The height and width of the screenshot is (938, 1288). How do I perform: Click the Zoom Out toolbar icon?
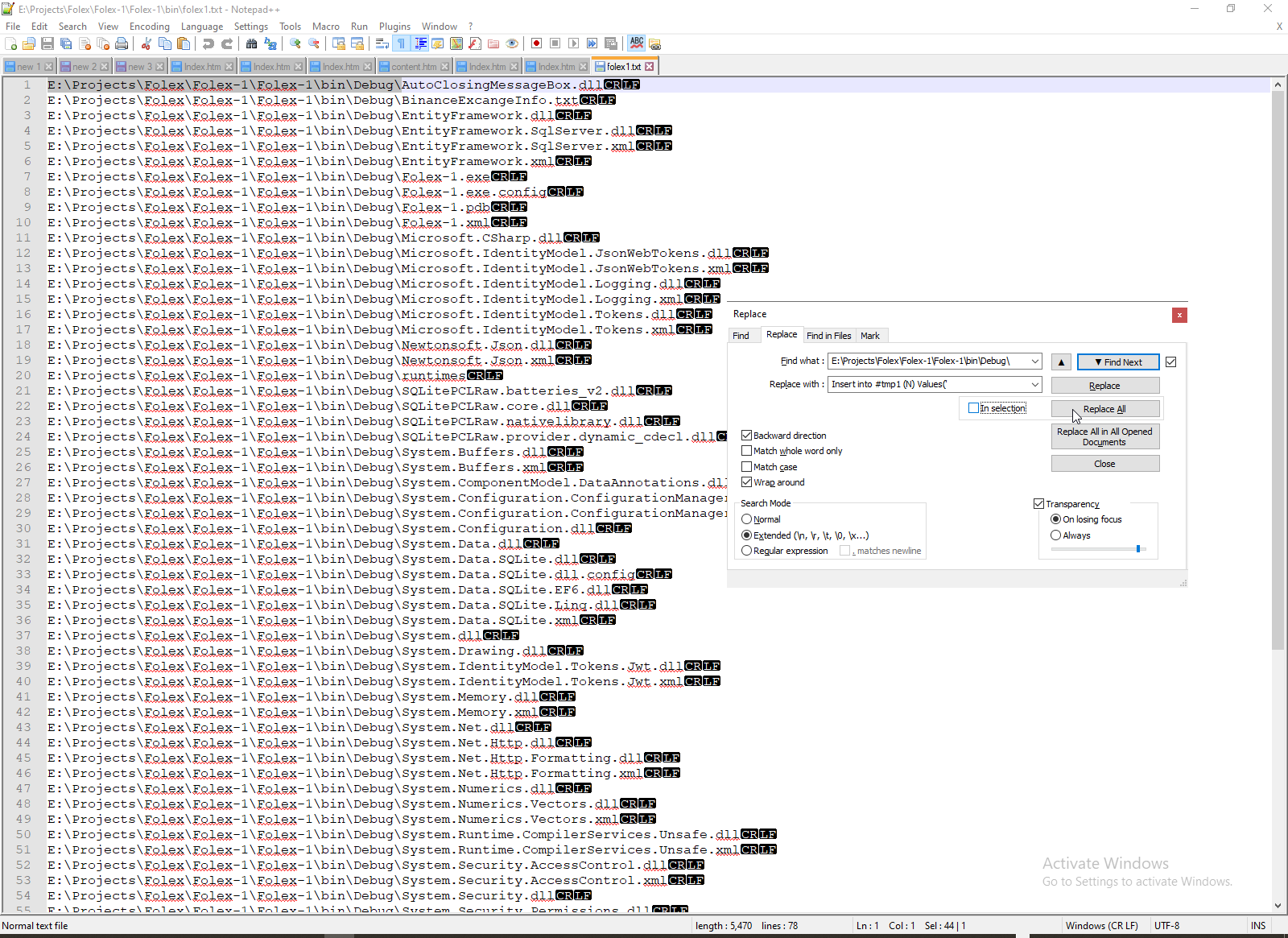(314, 43)
